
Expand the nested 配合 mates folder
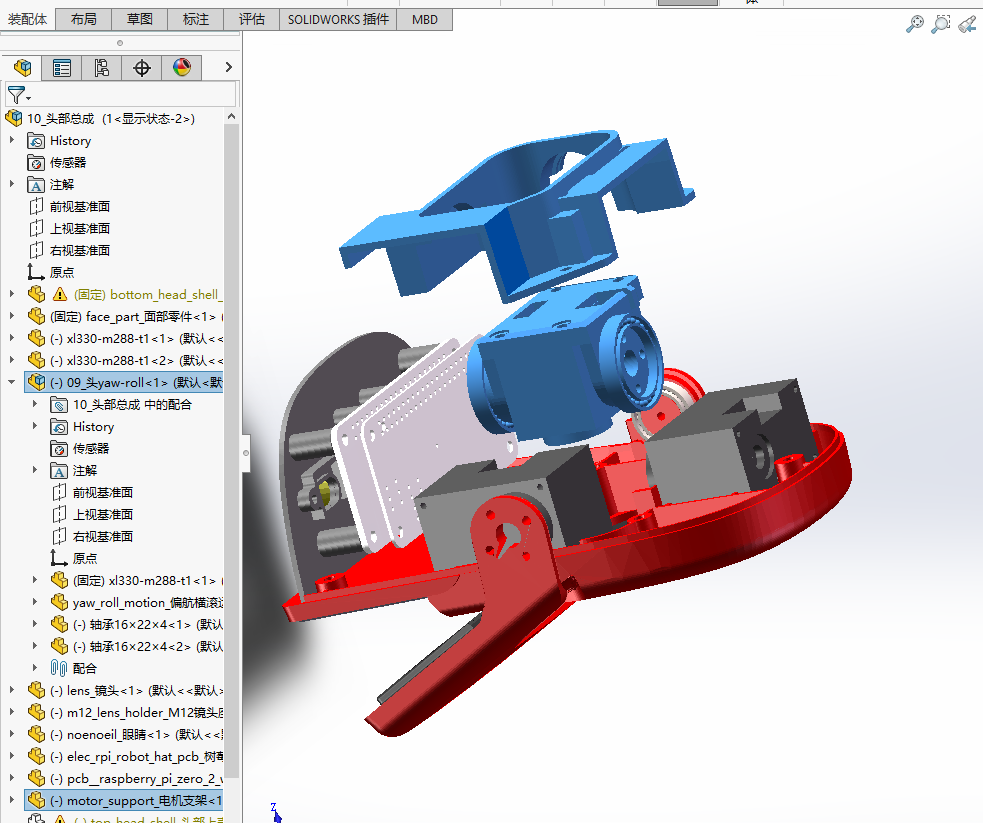pos(35,668)
